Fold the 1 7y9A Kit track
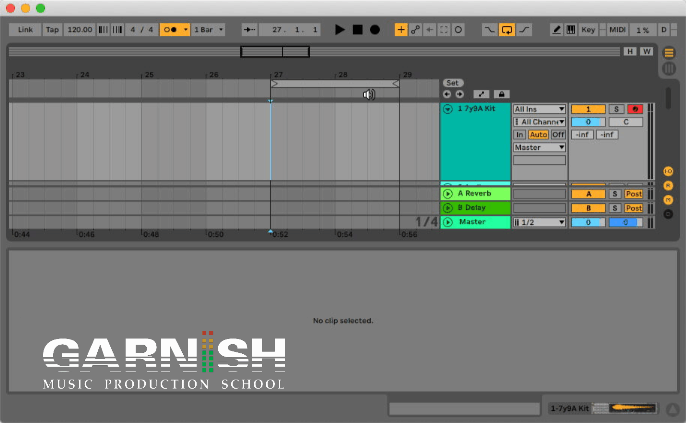This screenshot has height=423, width=686. point(448,109)
